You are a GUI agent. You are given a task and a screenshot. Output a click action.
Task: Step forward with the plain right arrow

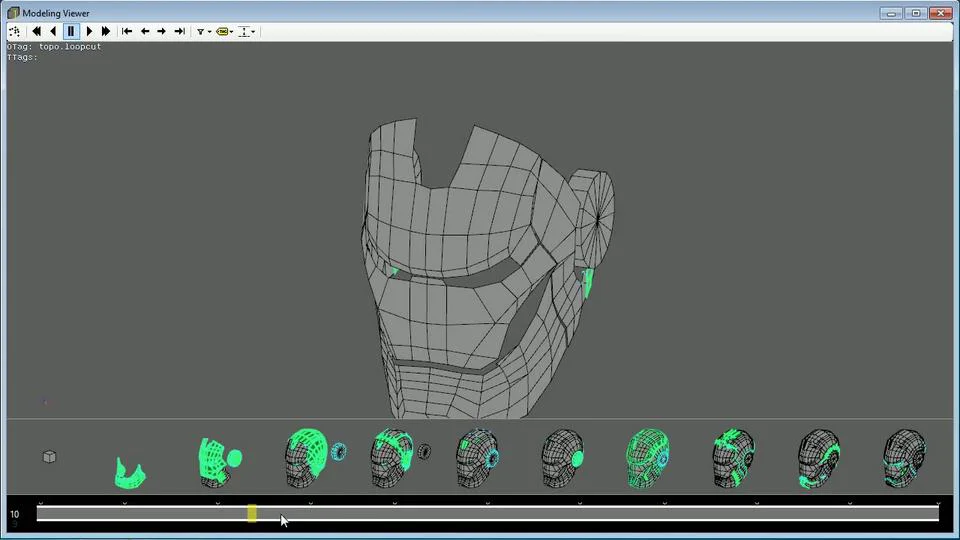click(x=162, y=31)
